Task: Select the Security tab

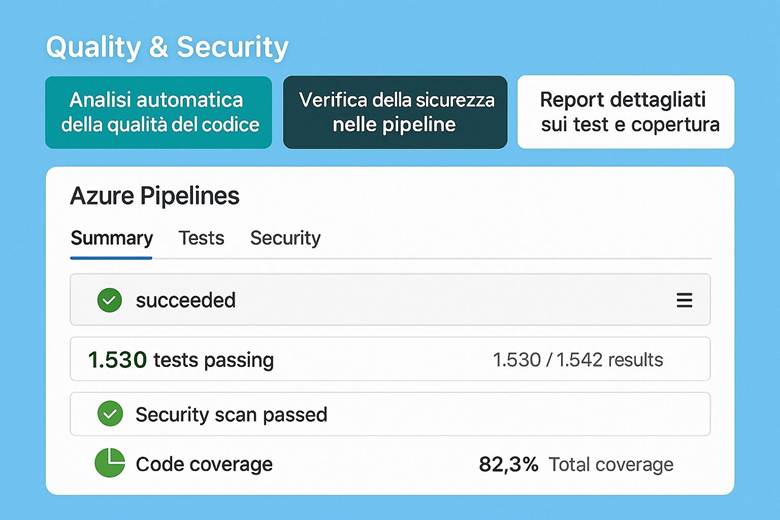Action: click(285, 238)
